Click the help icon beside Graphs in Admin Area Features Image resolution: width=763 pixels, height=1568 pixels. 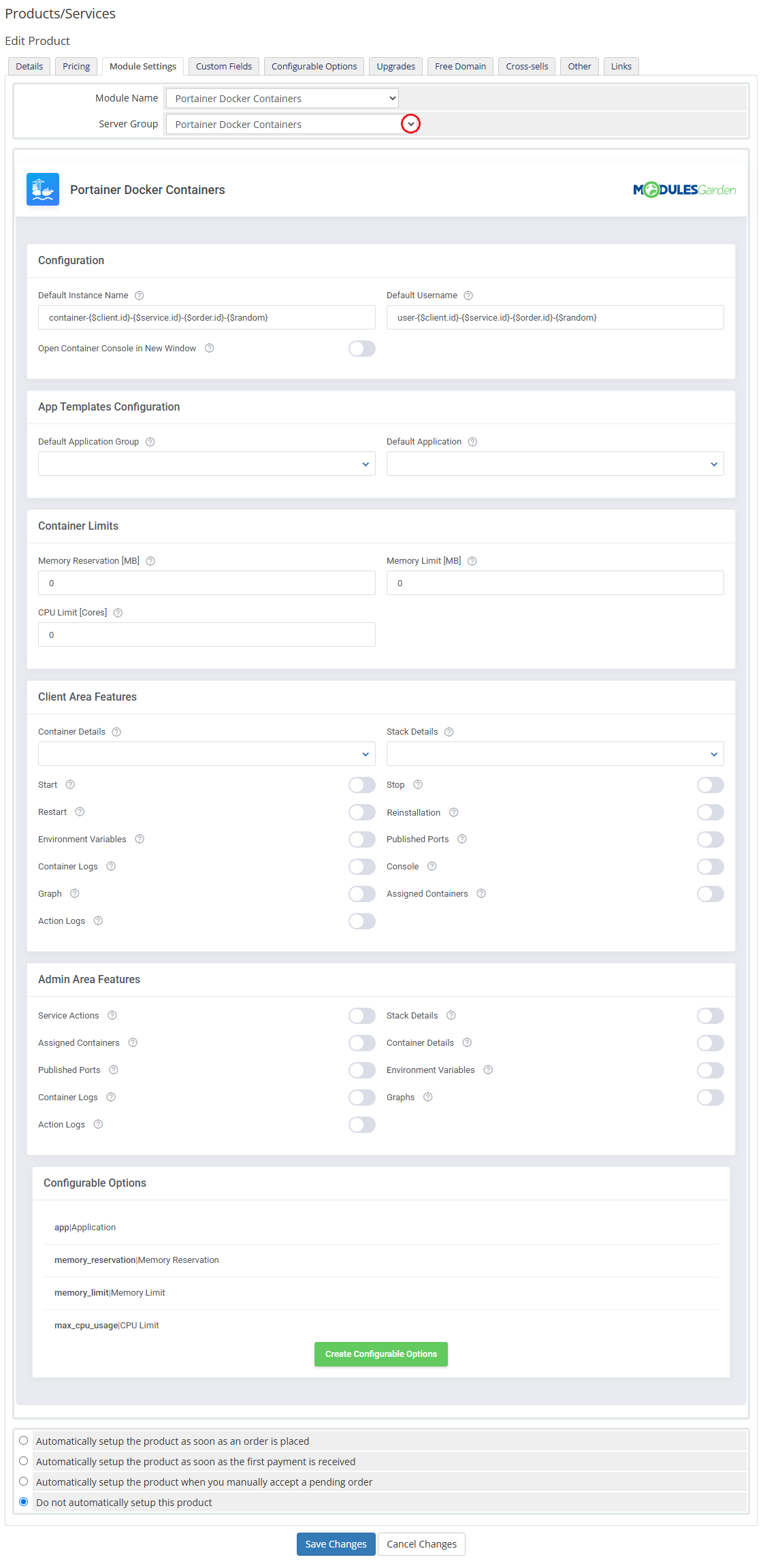click(x=428, y=1097)
